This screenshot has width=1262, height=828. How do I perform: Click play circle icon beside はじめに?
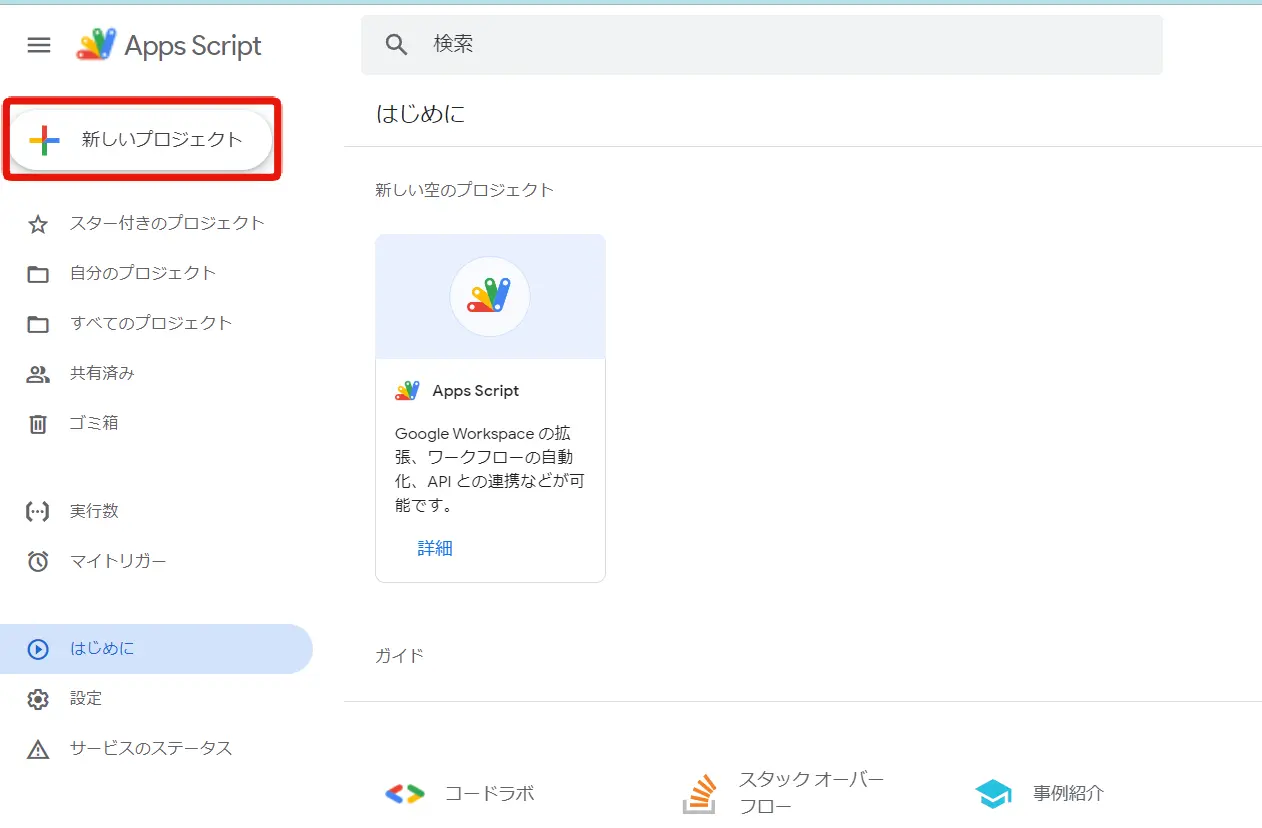pos(38,649)
